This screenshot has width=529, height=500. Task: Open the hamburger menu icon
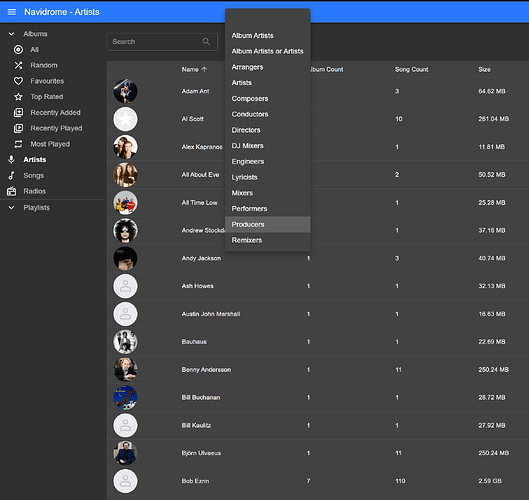(x=11, y=12)
